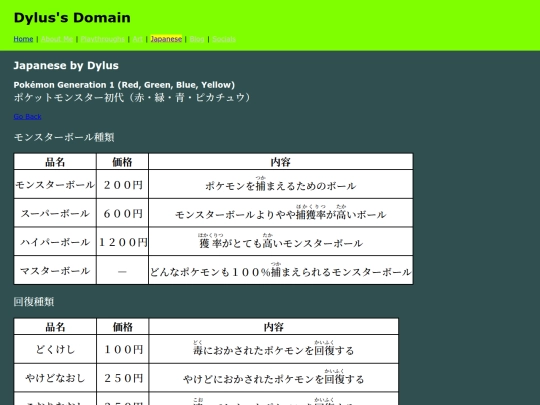Click the ポケットモンスター初代 subtitle line
The image size is (540, 405).
[132, 97]
